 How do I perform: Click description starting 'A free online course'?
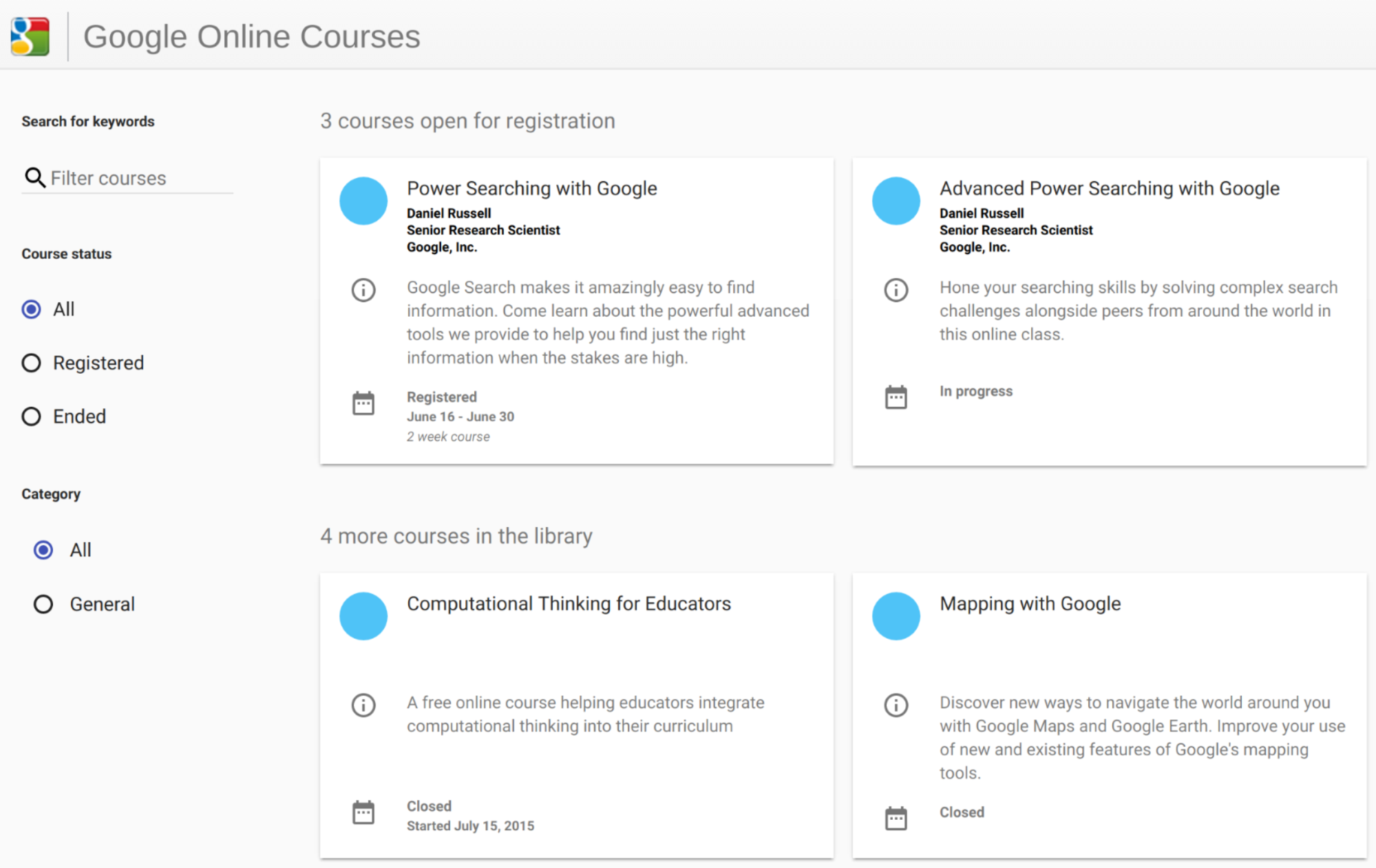pyautogui.click(x=585, y=714)
